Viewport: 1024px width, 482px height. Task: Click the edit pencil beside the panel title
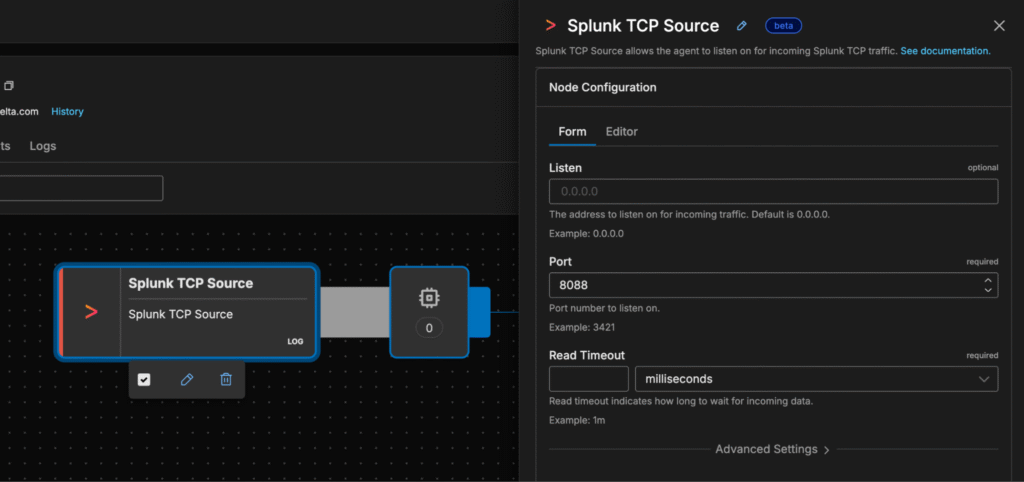741,26
